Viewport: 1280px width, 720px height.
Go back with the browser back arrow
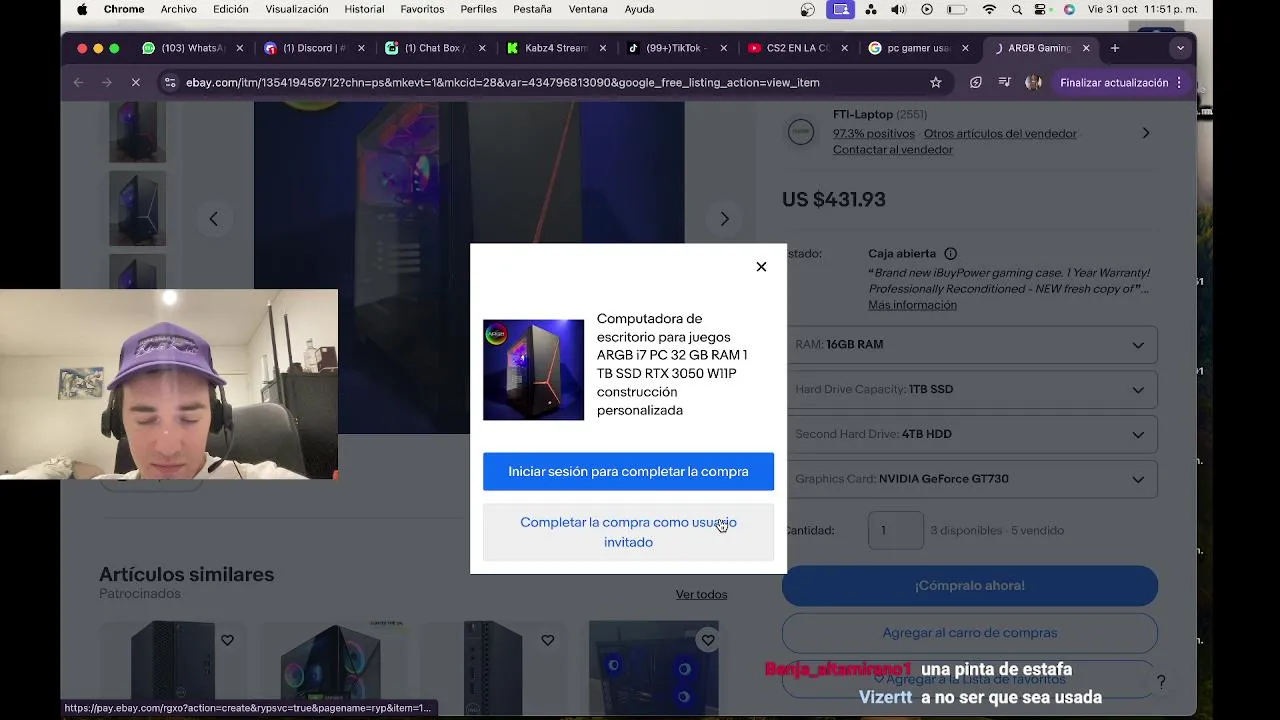point(78,83)
